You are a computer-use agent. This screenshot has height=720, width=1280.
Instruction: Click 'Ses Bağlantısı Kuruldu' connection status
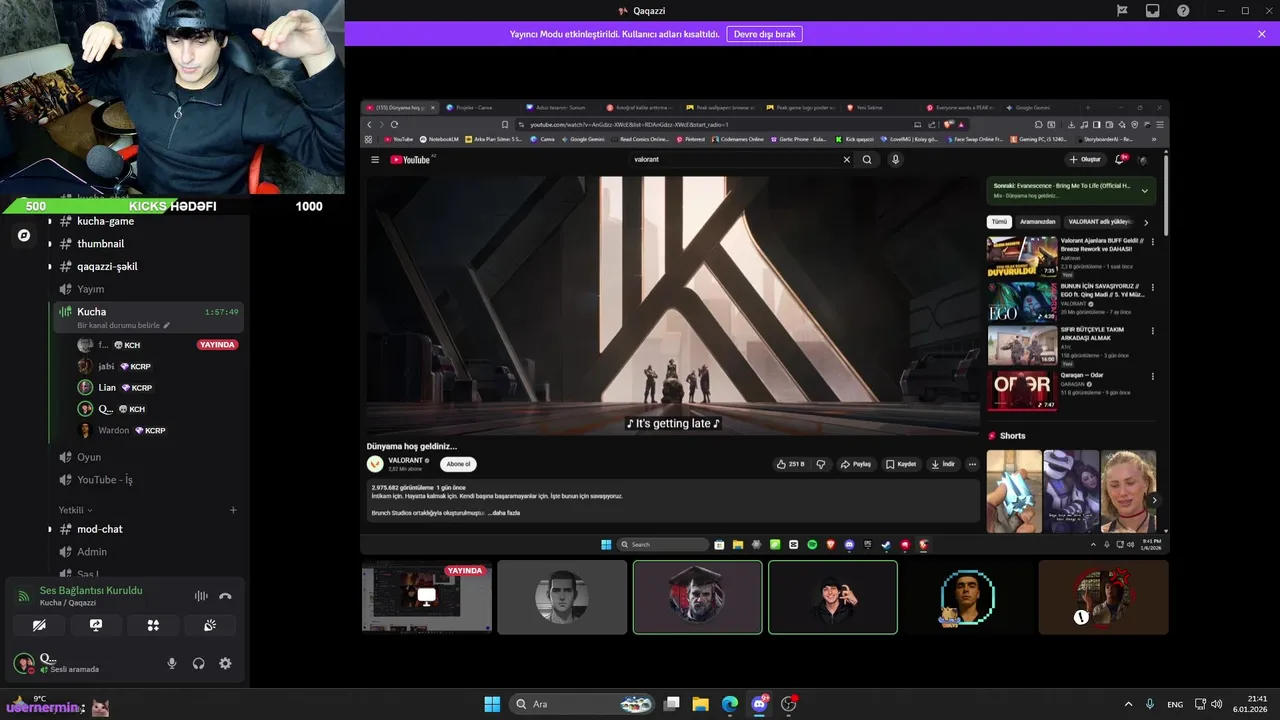pyautogui.click(x=91, y=590)
